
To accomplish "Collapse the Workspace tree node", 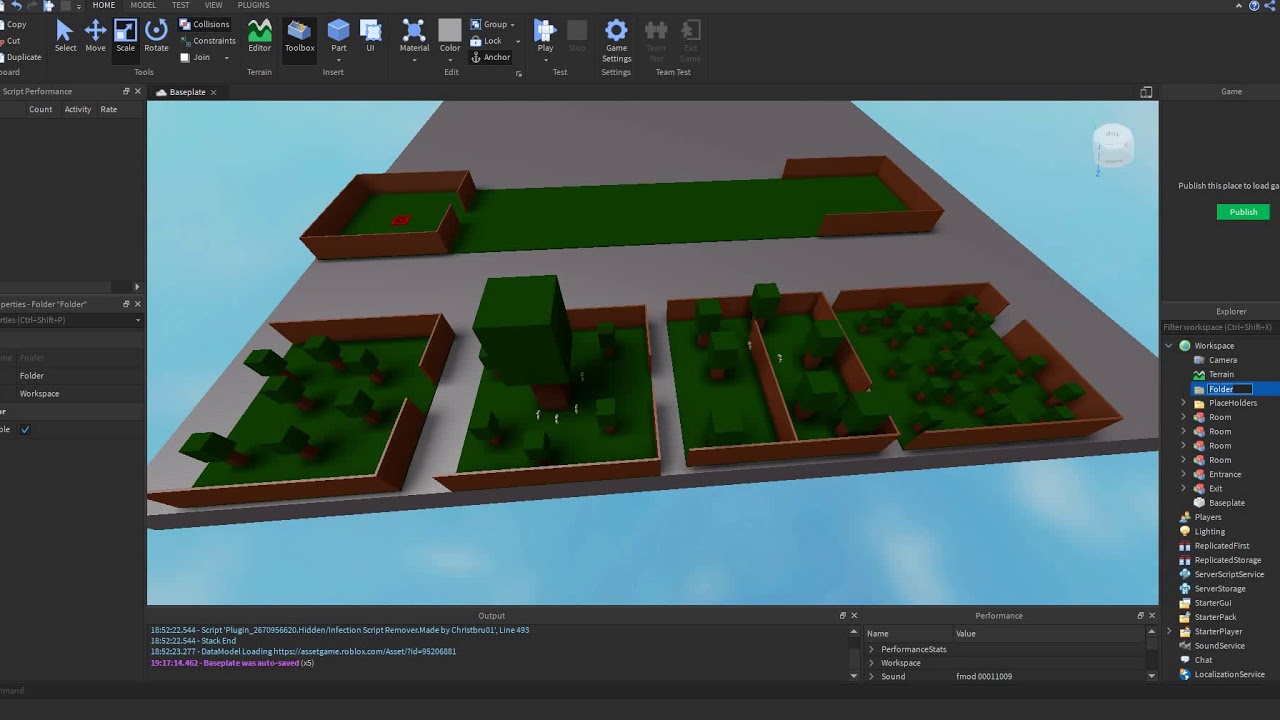I will [1169, 346].
